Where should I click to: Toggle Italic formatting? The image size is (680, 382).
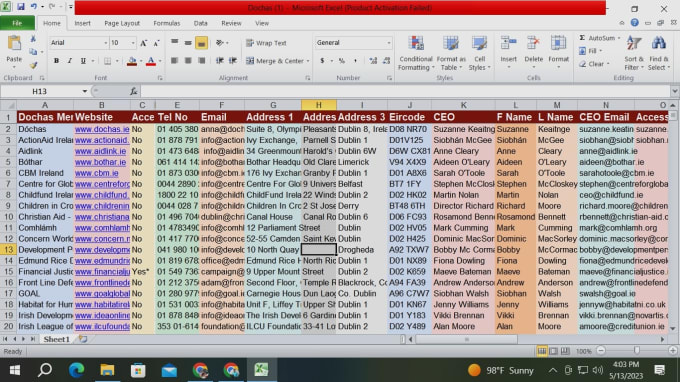[x=69, y=61]
